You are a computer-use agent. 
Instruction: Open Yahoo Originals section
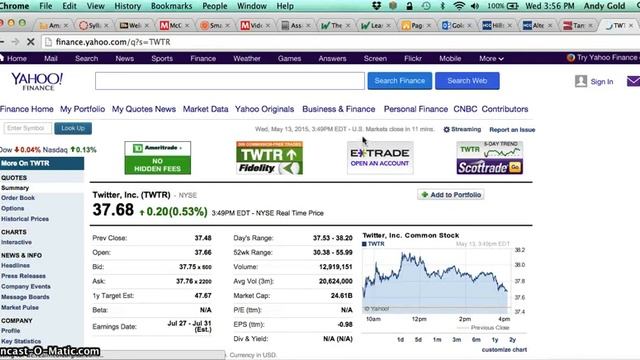click(x=264, y=109)
